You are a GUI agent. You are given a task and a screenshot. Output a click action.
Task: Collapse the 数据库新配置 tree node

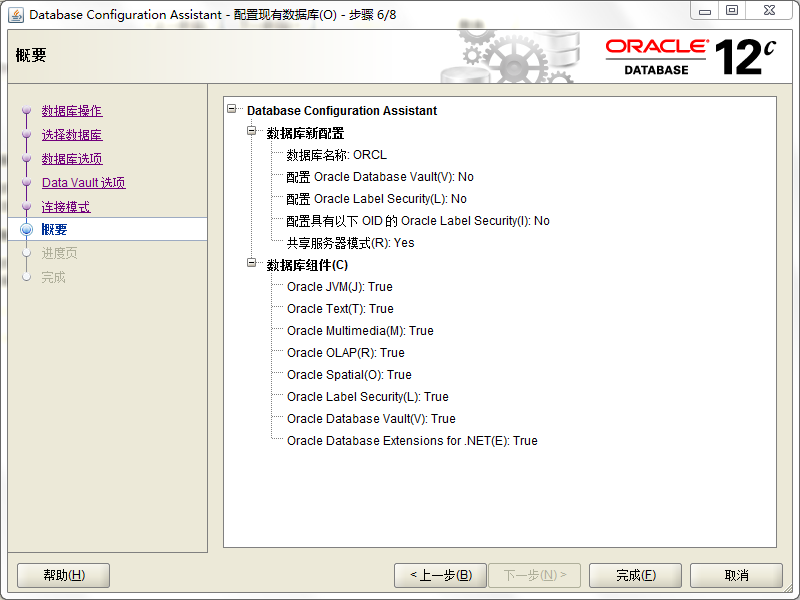pos(252,131)
